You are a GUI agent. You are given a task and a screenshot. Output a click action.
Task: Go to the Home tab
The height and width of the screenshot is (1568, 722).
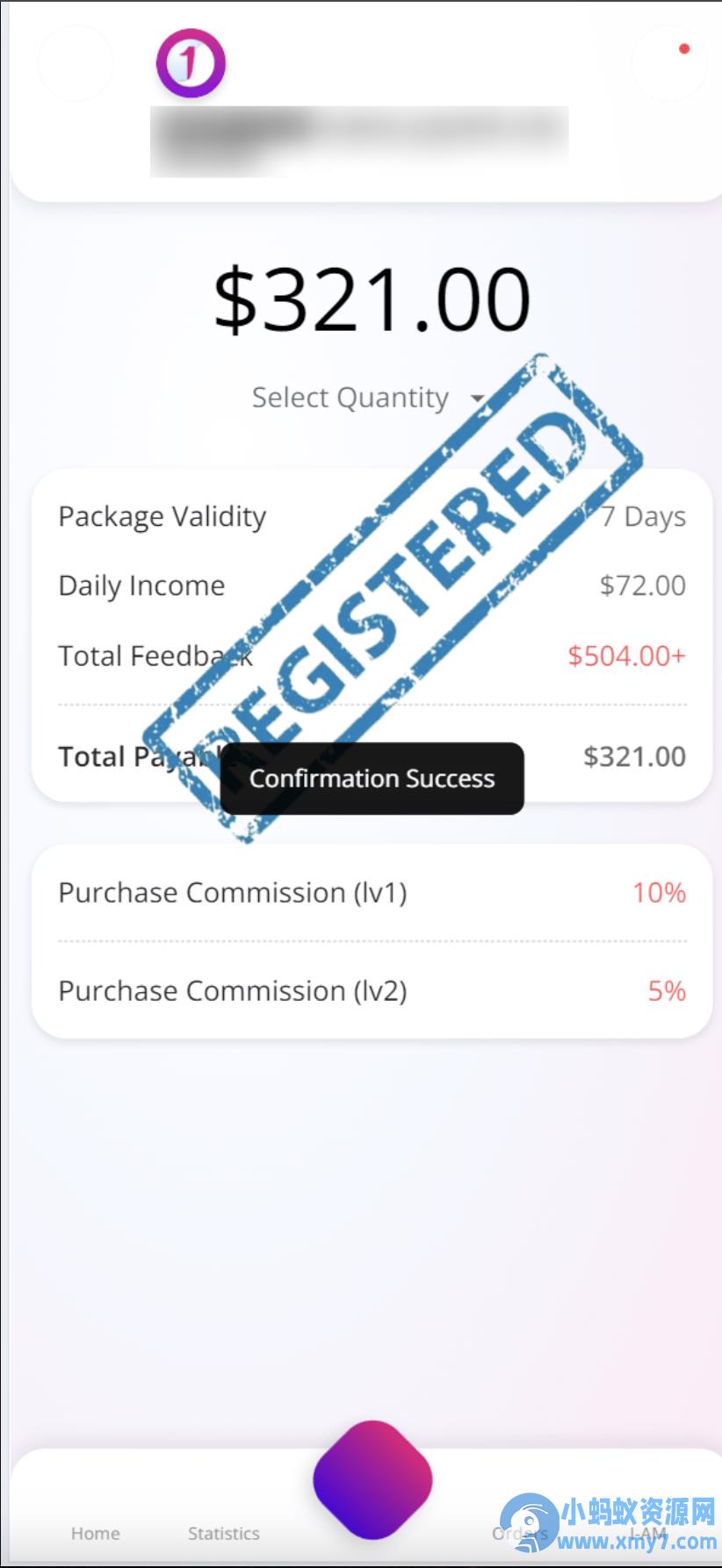pos(95,1533)
